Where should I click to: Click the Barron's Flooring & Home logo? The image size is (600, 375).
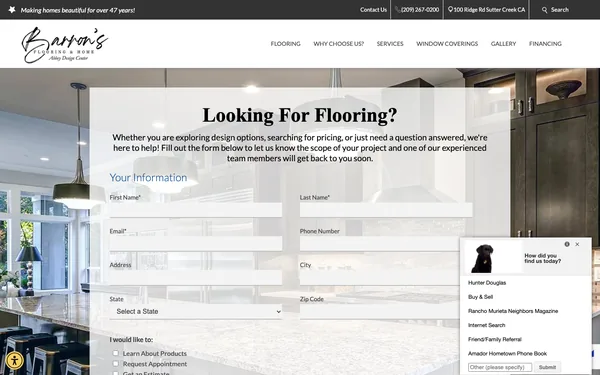click(65, 45)
